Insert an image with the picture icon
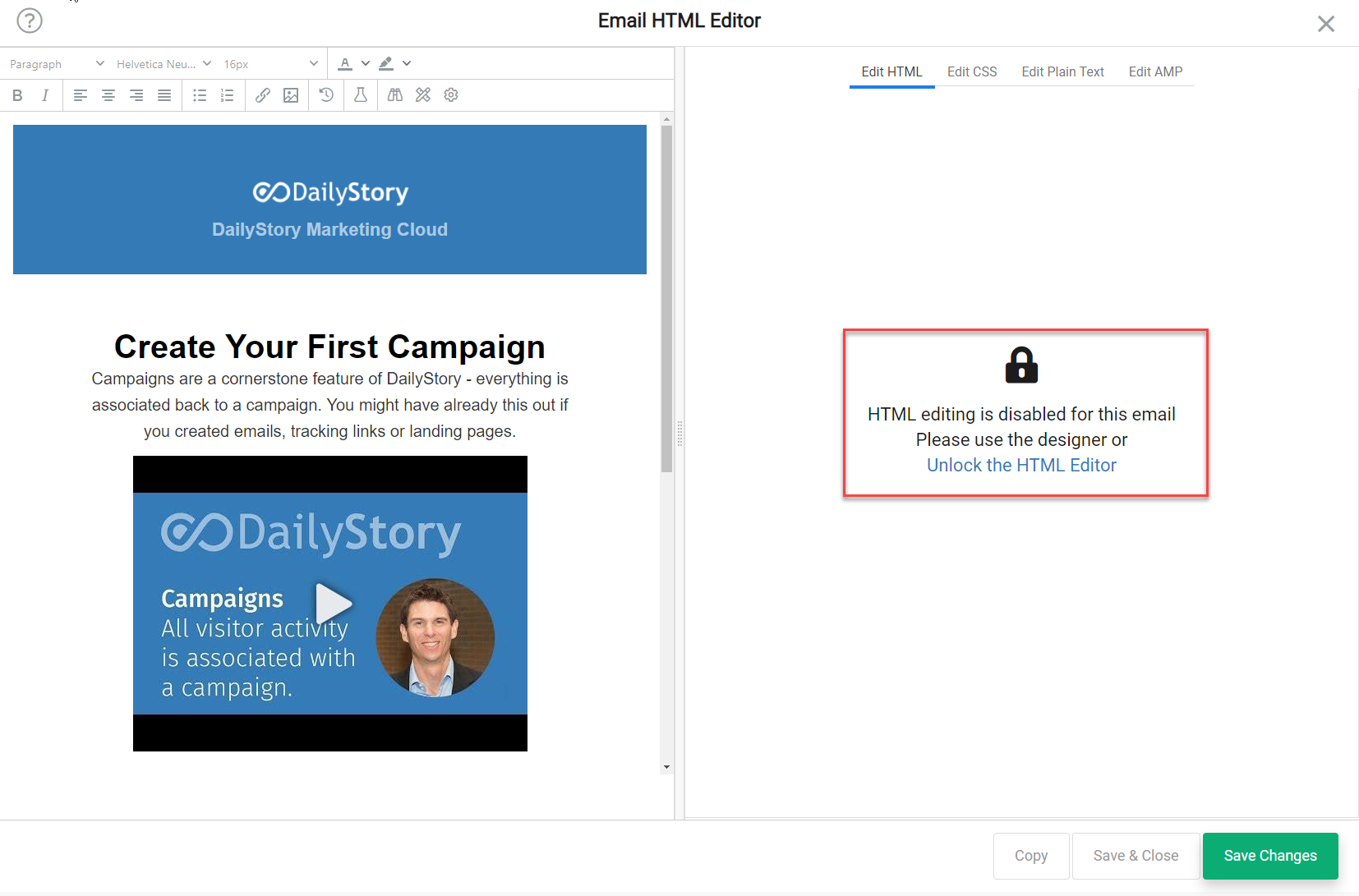The height and width of the screenshot is (896, 1359). coord(291,95)
